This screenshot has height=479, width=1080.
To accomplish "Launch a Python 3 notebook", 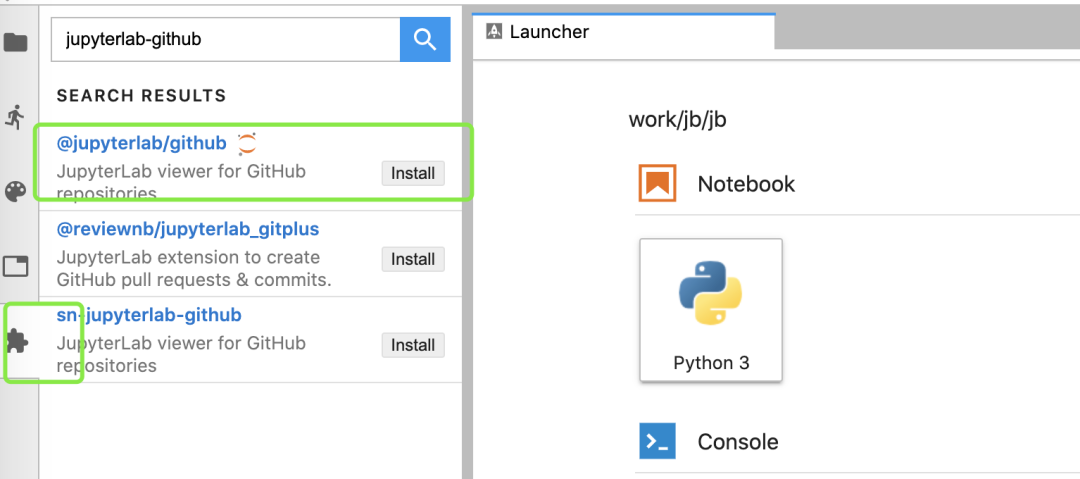I will (711, 309).
